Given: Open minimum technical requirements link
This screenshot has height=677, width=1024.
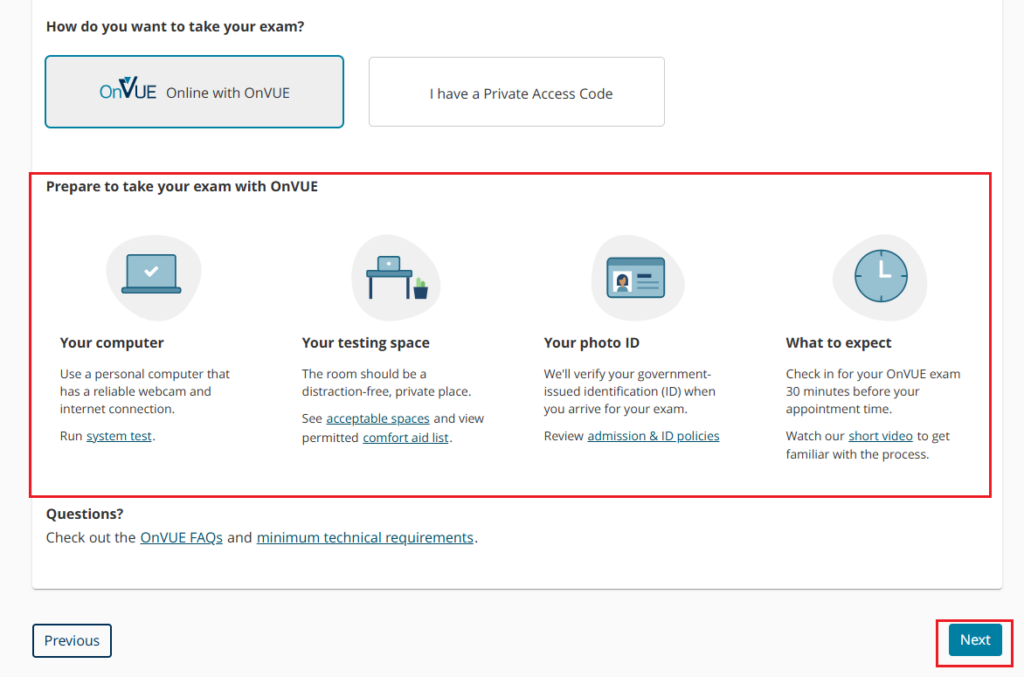Looking at the screenshot, I should point(365,537).
